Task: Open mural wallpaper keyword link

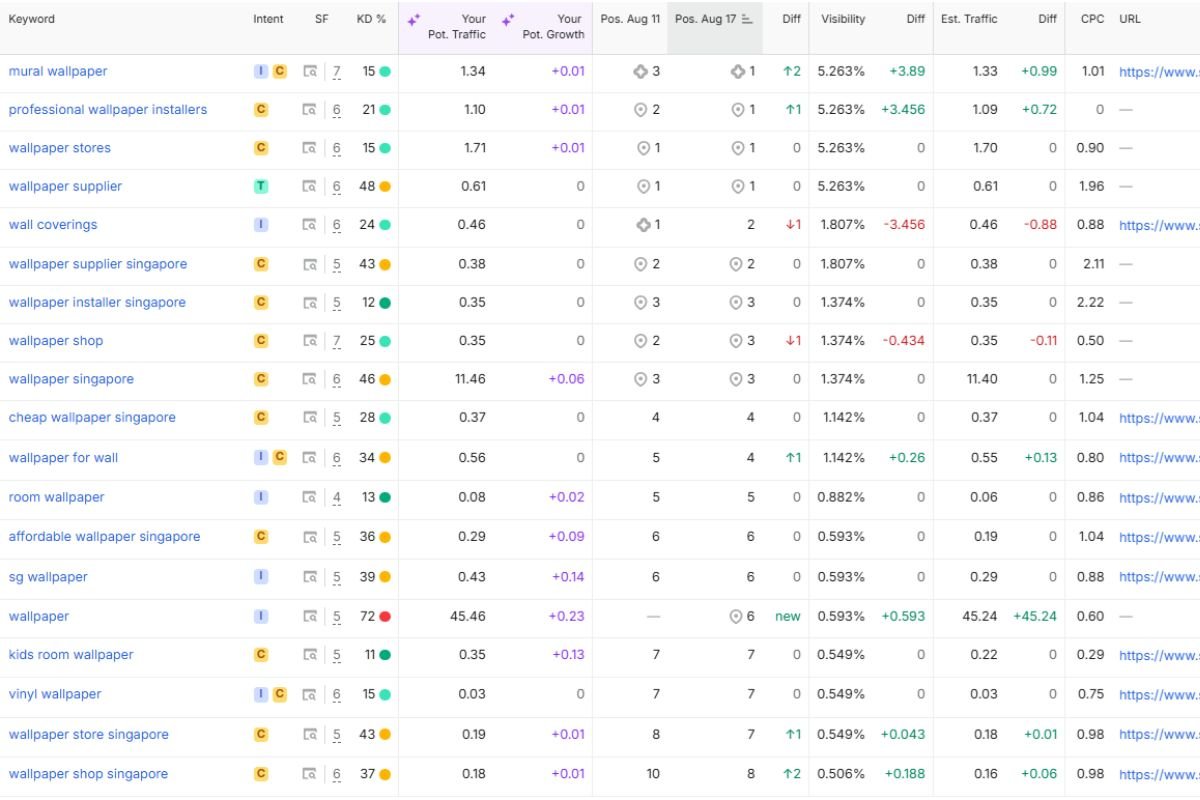Action: 58,71
